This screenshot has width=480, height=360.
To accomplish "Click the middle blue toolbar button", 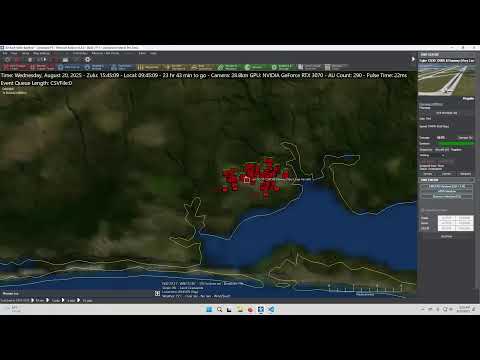I will 96,67.
